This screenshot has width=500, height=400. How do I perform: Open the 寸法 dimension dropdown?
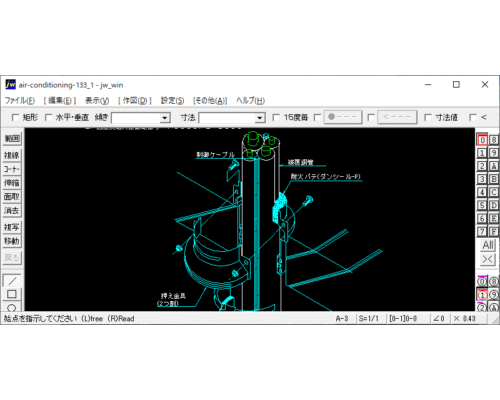259,118
